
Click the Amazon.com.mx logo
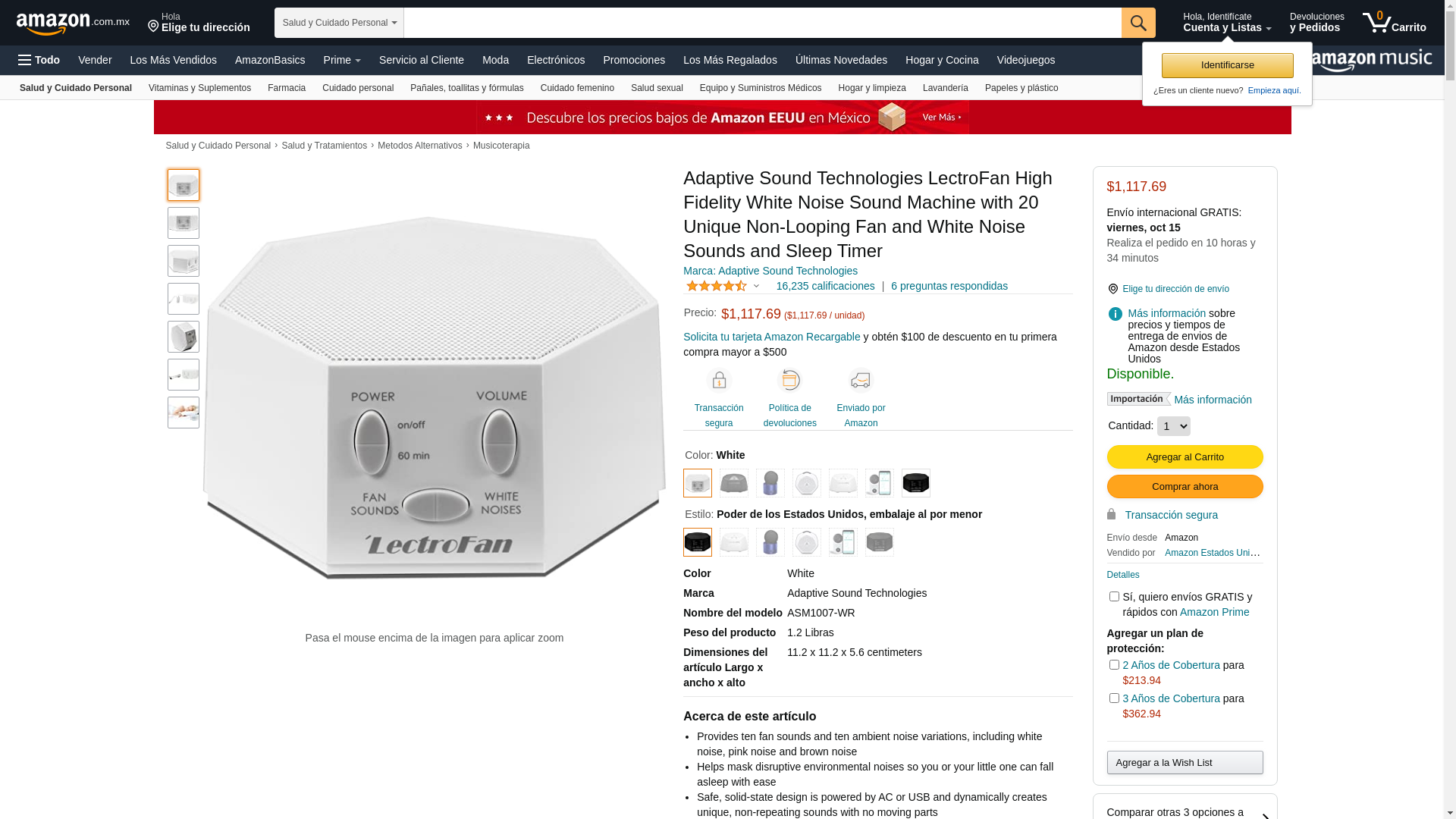click(x=73, y=24)
